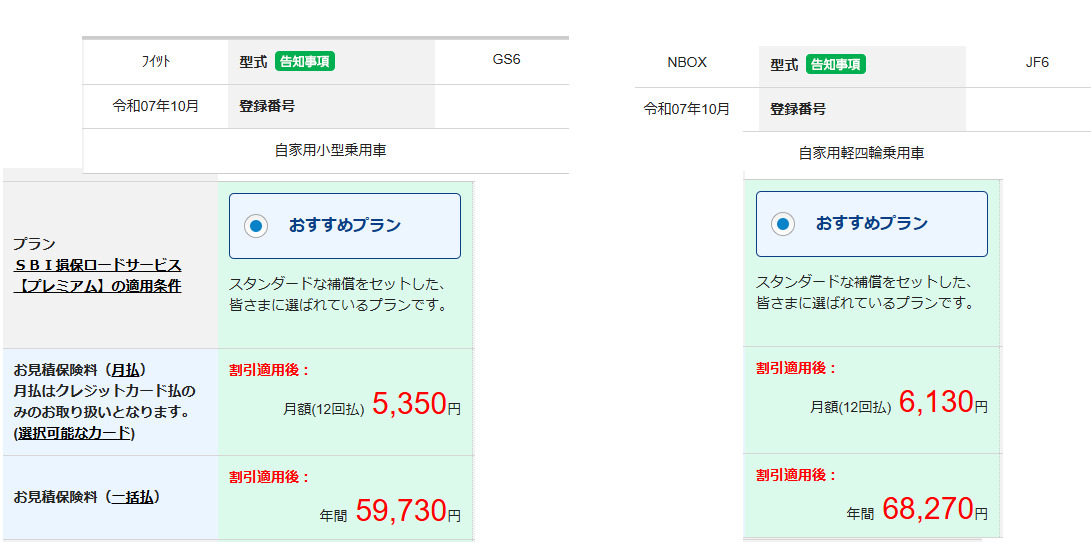This screenshot has width=1091, height=542.
Task: Click 型式 label in the フィット table
Action: (253, 62)
